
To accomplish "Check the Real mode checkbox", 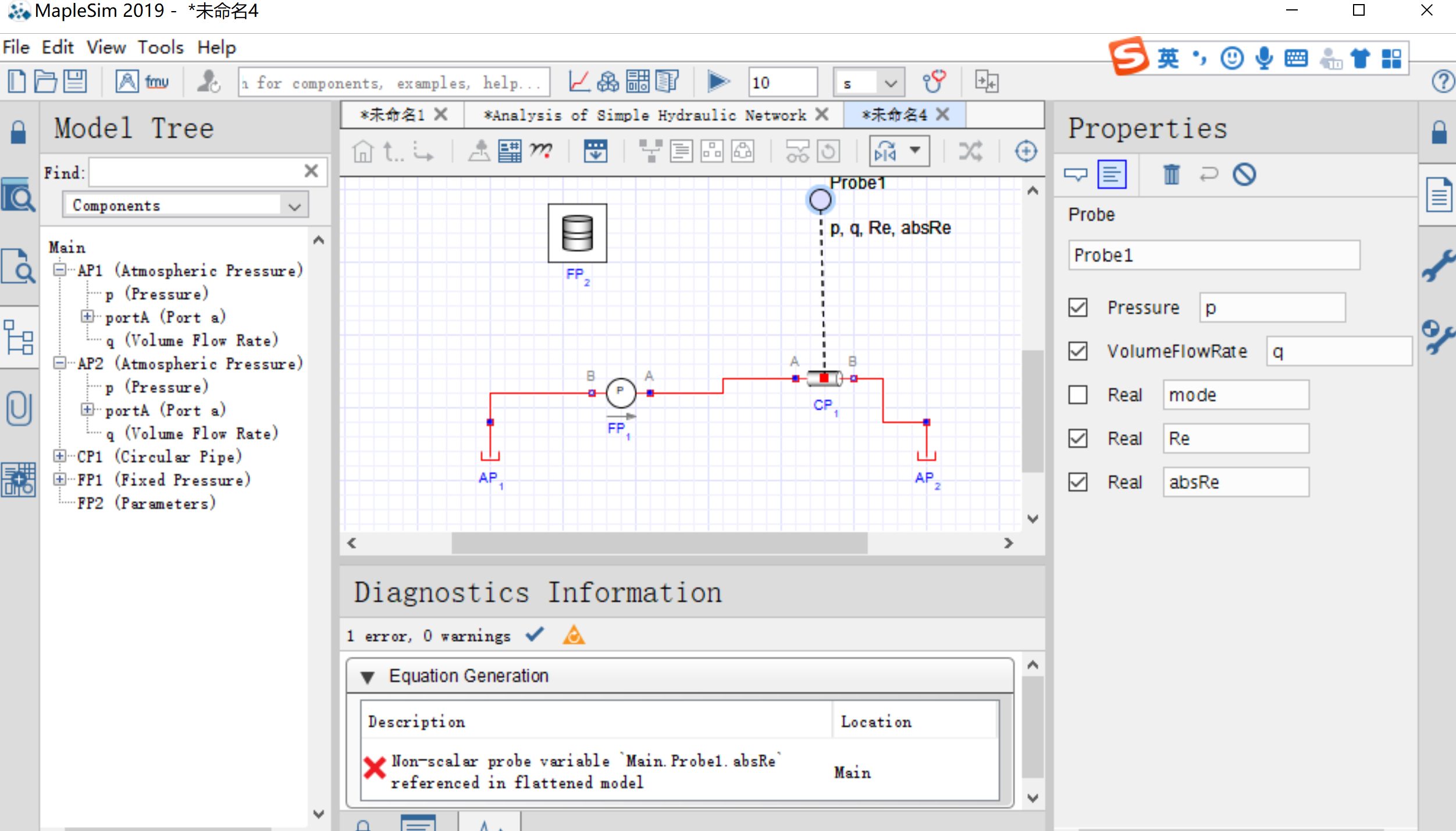I will coord(1077,395).
